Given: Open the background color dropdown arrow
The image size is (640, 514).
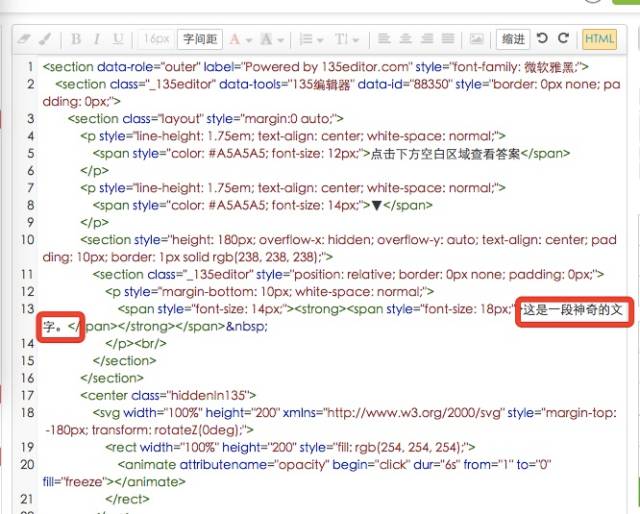Looking at the screenshot, I should (280, 40).
